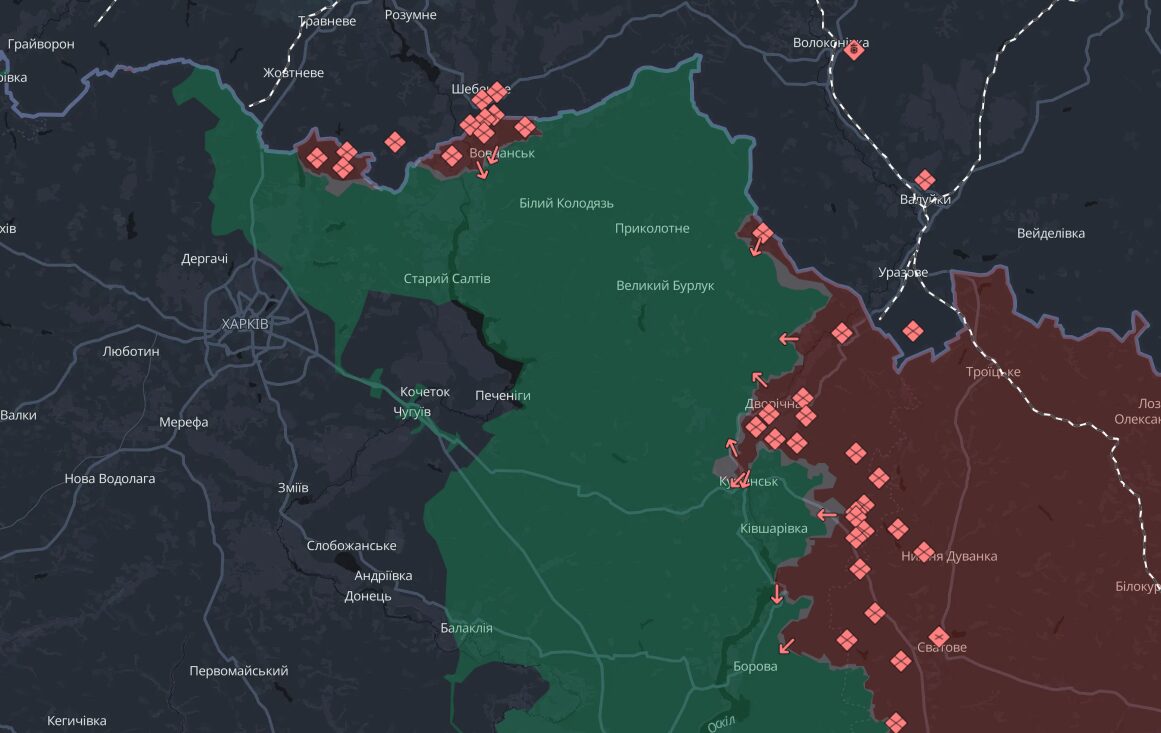Viewport: 1161px width, 733px height.
Task: Select the unit marker above Валуйки
Action: point(925,180)
